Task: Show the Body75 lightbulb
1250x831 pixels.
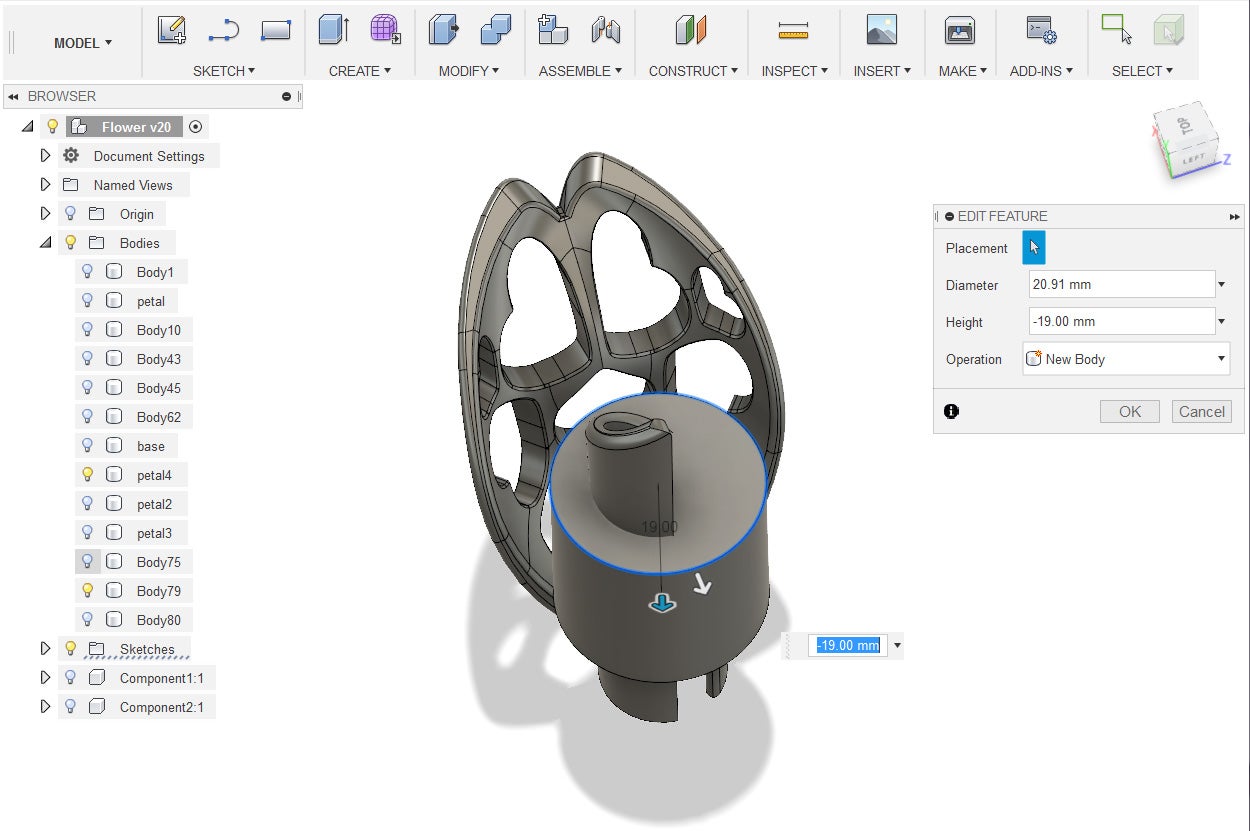Action: [x=87, y=562]
